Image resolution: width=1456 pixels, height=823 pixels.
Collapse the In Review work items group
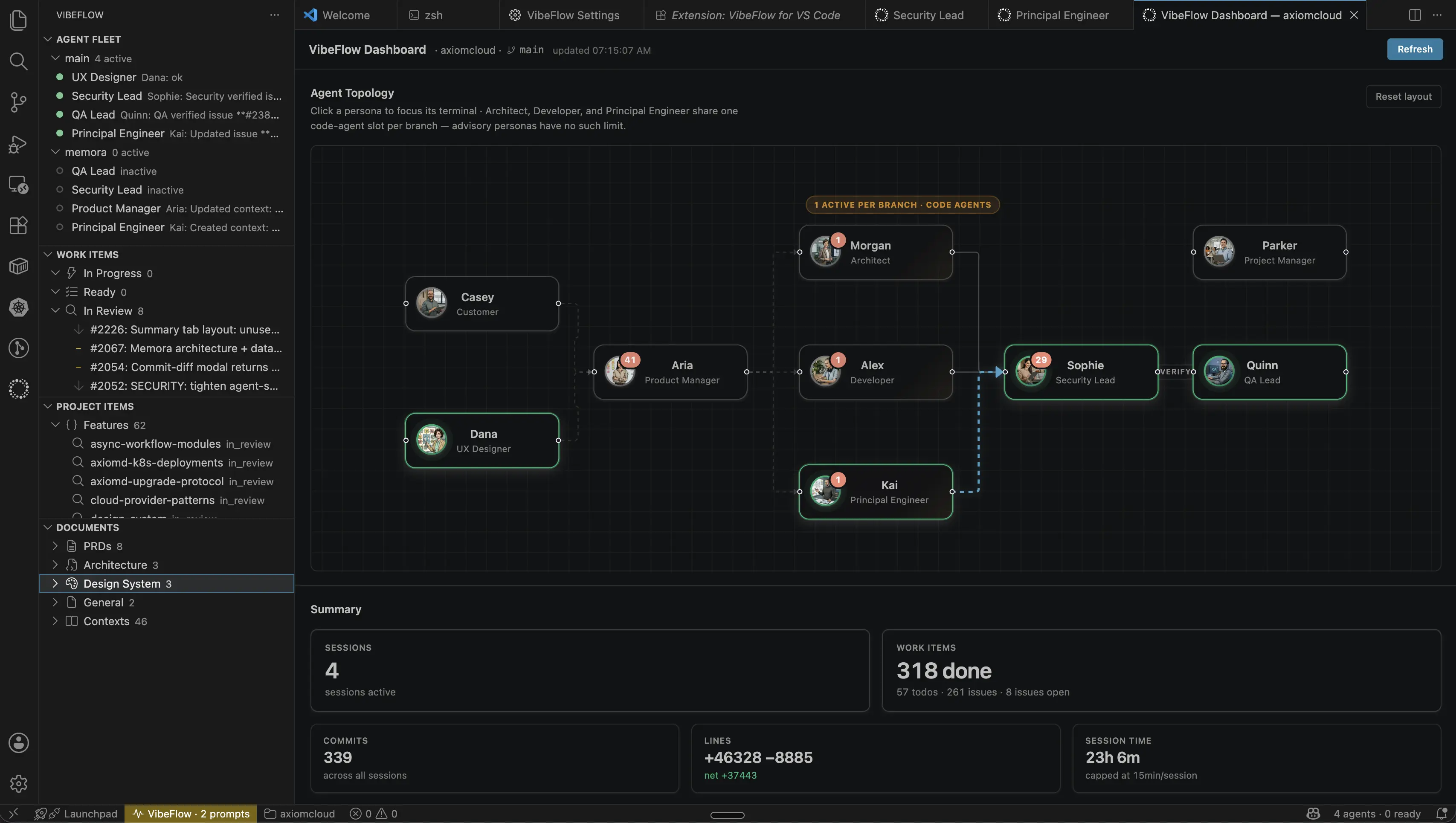pos(55,310)
